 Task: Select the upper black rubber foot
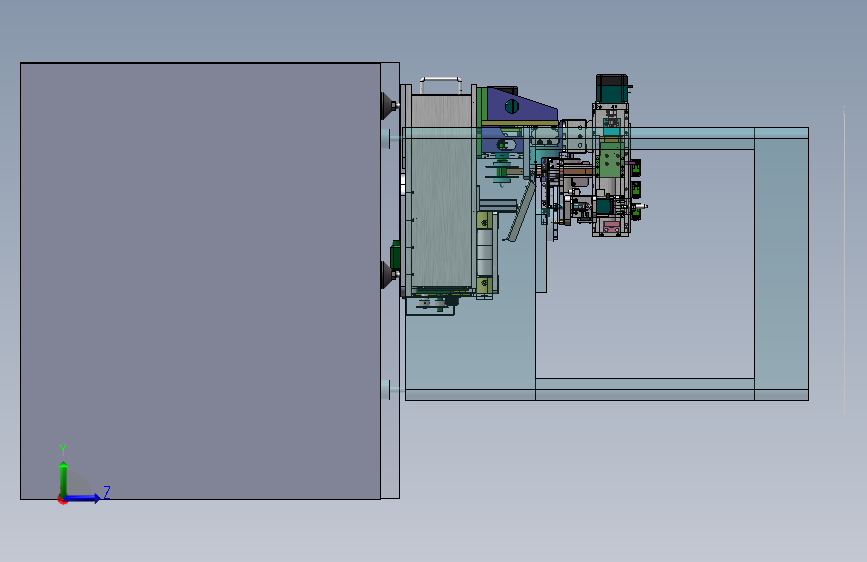pos(389,105)
